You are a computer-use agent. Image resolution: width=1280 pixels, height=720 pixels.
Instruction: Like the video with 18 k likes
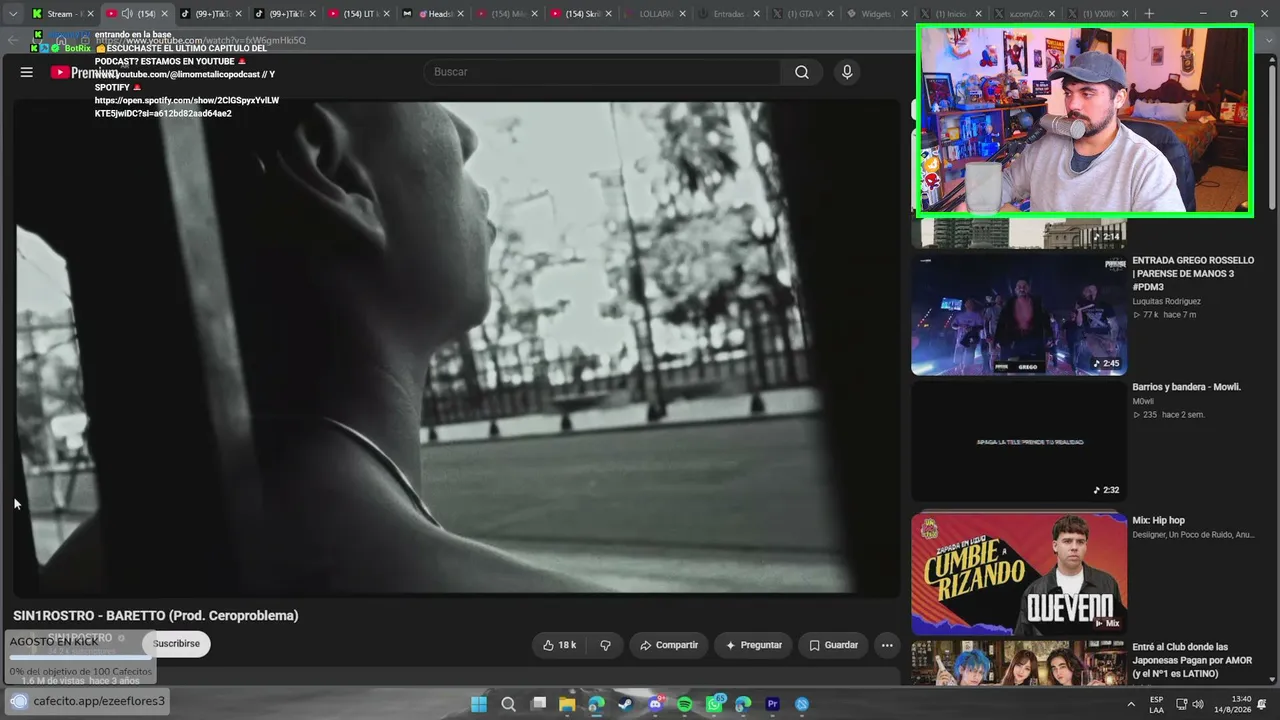(x=559, y=645)
